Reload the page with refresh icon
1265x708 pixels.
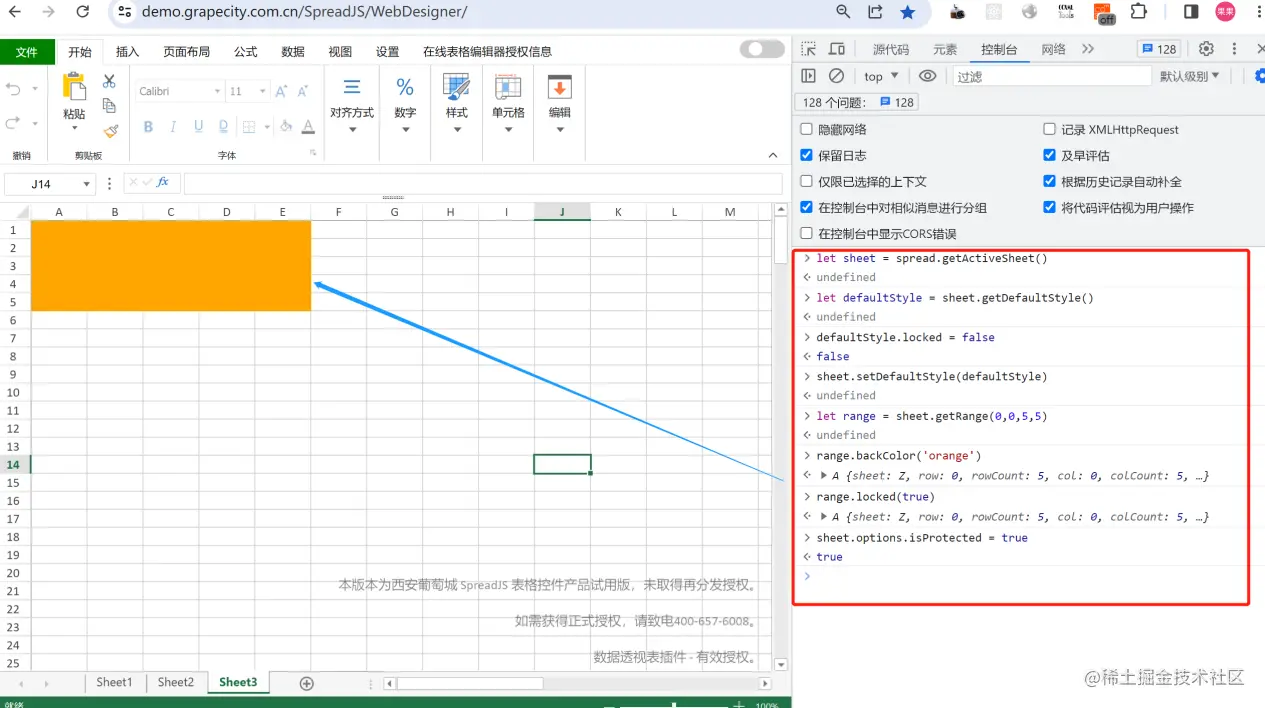pyautogui.click(x=83, y=12)
